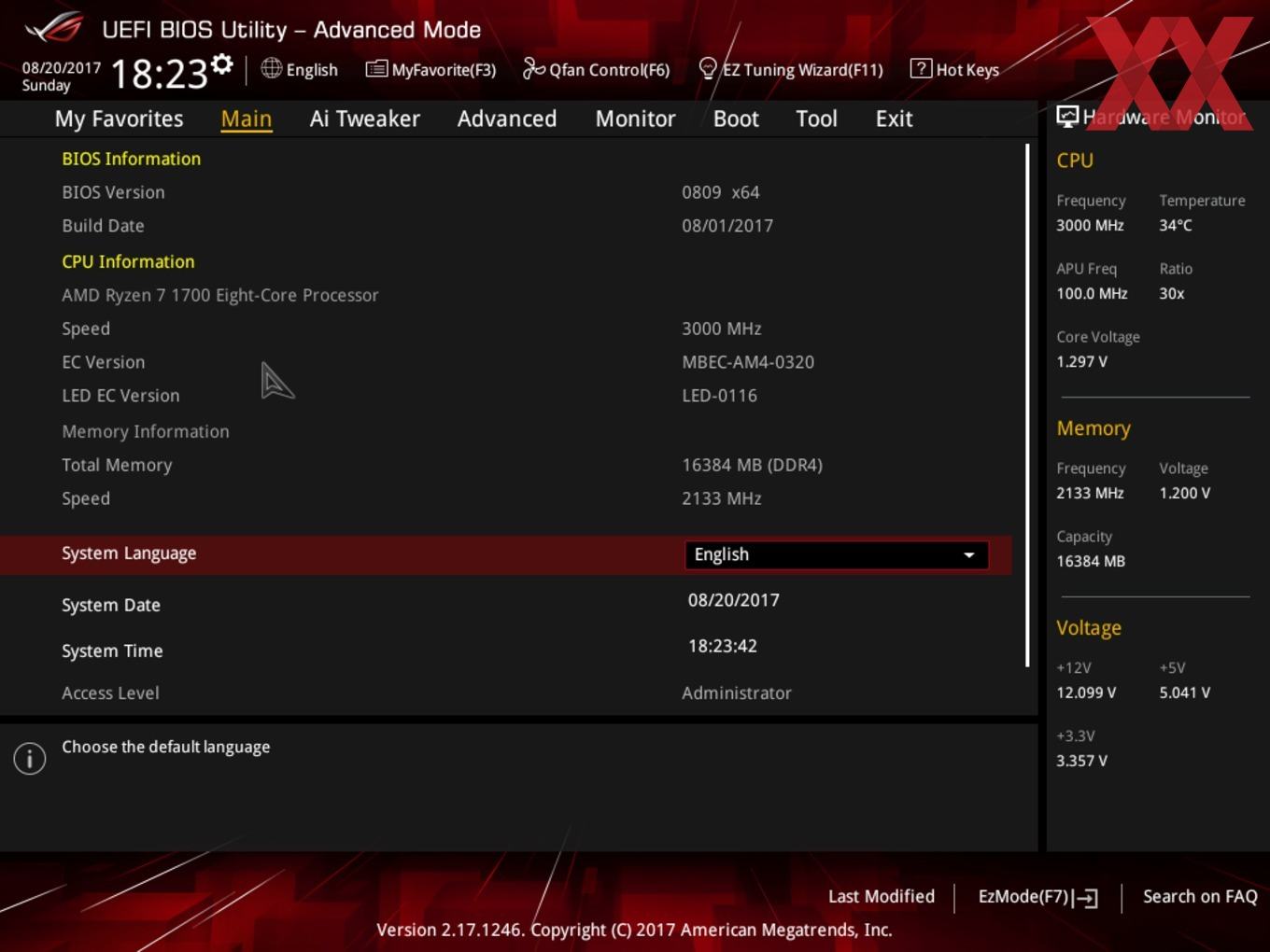Screen dimensions: 1270x952
Task: Open My Favorites tab
Action: point(119,119)
